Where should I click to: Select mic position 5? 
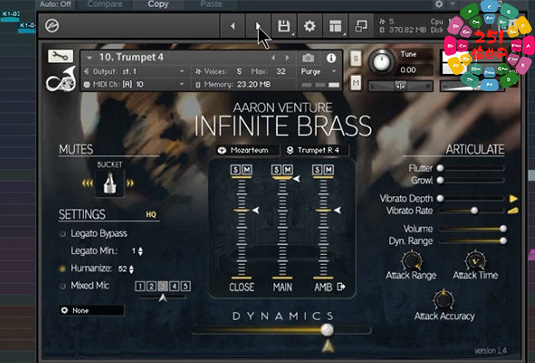[x=185, y=286]
